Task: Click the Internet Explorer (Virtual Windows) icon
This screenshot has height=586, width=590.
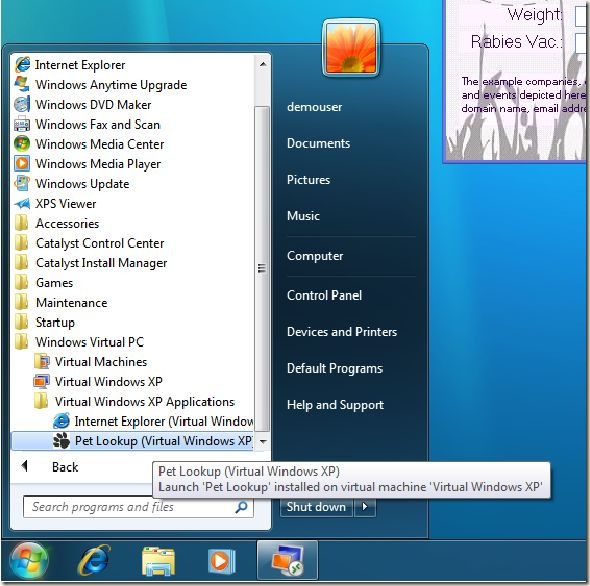Action: (x=61, y=421)
